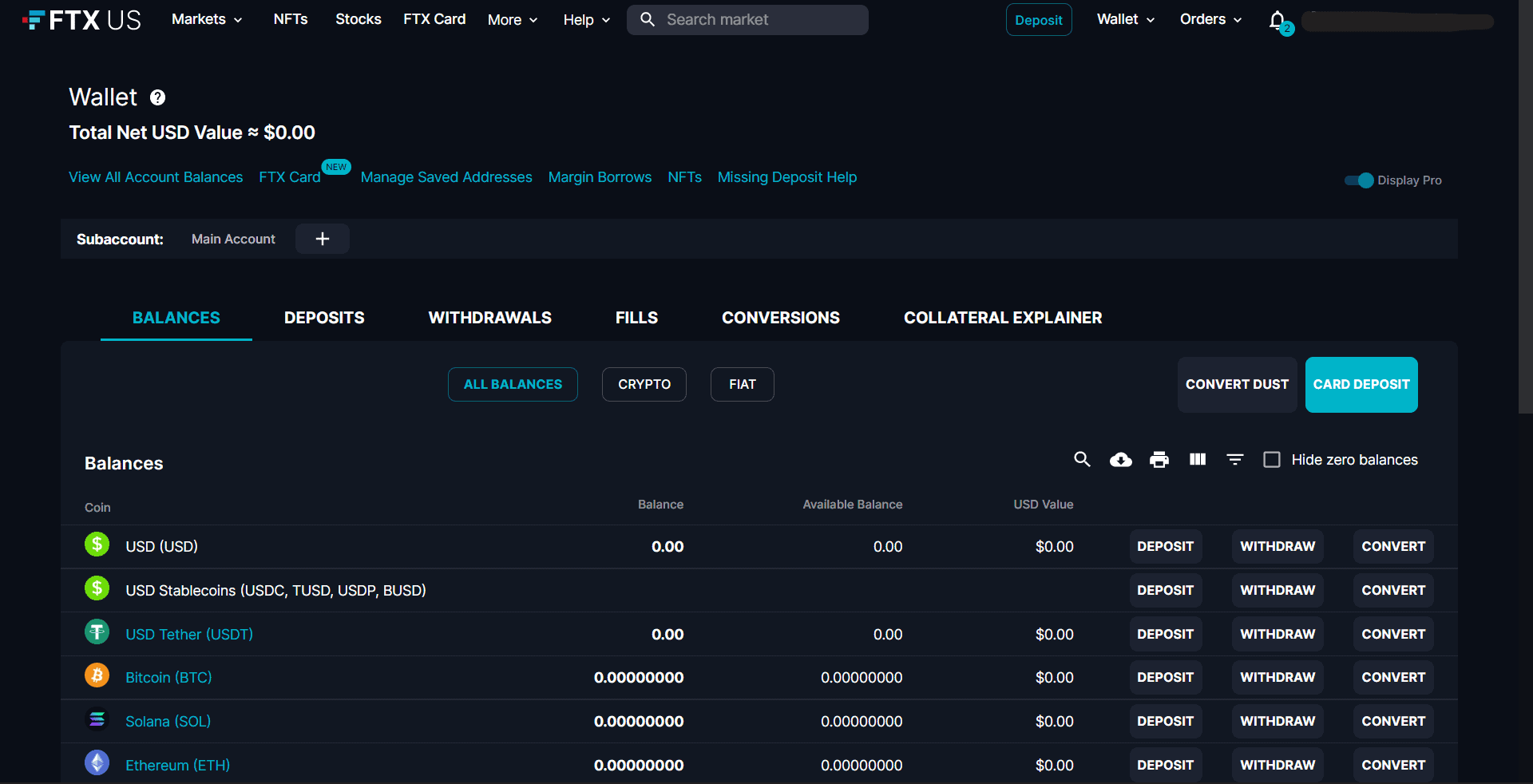This screenshot has width=1533, height=784.
Task: Expand the Markets dropdown
Action: click(x=207, y=19)
